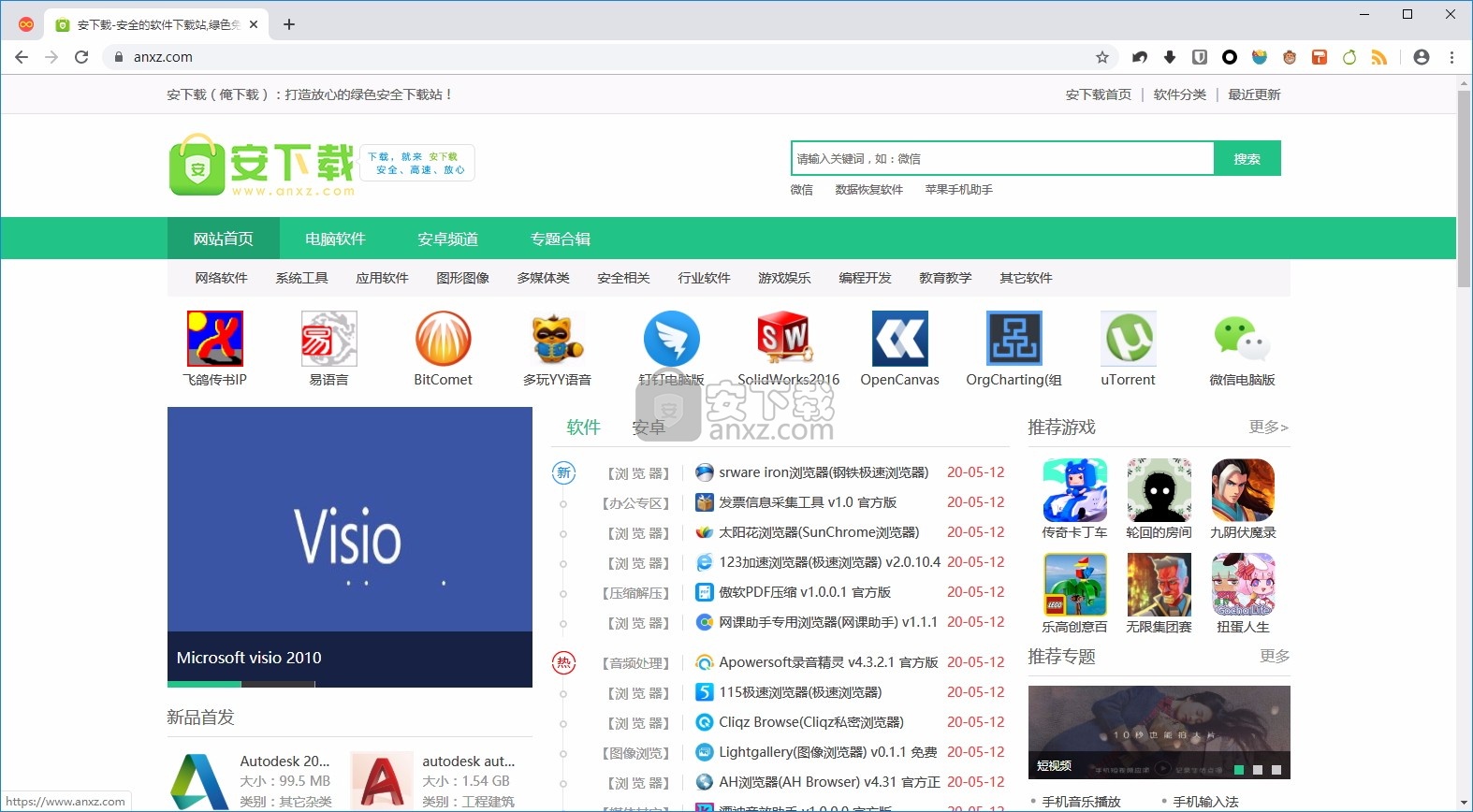Click 更多> next to 推荐游戏
1473x812 pixels.
click(x=1269, y=427)
